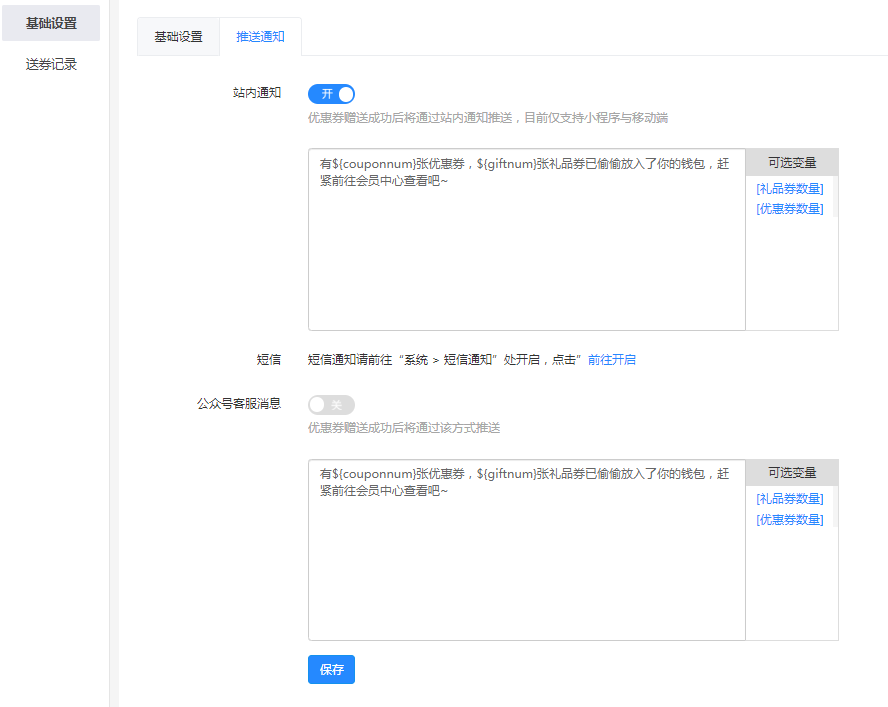Click inside the 站内通知 message text area

click(x=526, y=250)
